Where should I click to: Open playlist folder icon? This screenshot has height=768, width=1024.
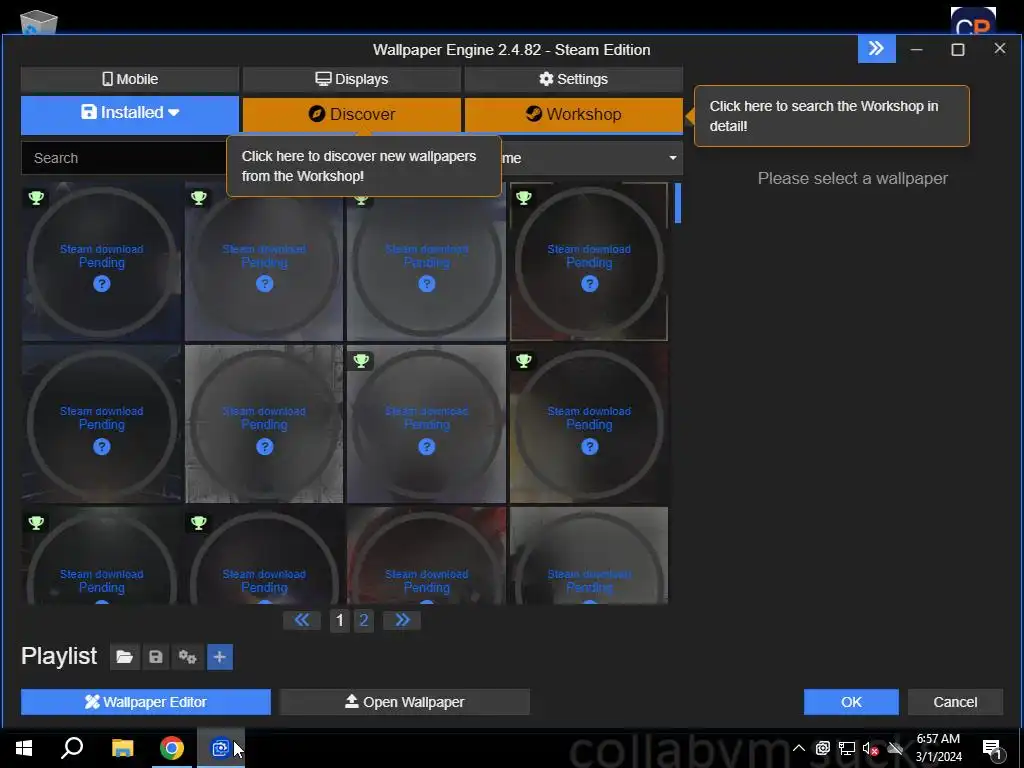[x=124, y=657]
